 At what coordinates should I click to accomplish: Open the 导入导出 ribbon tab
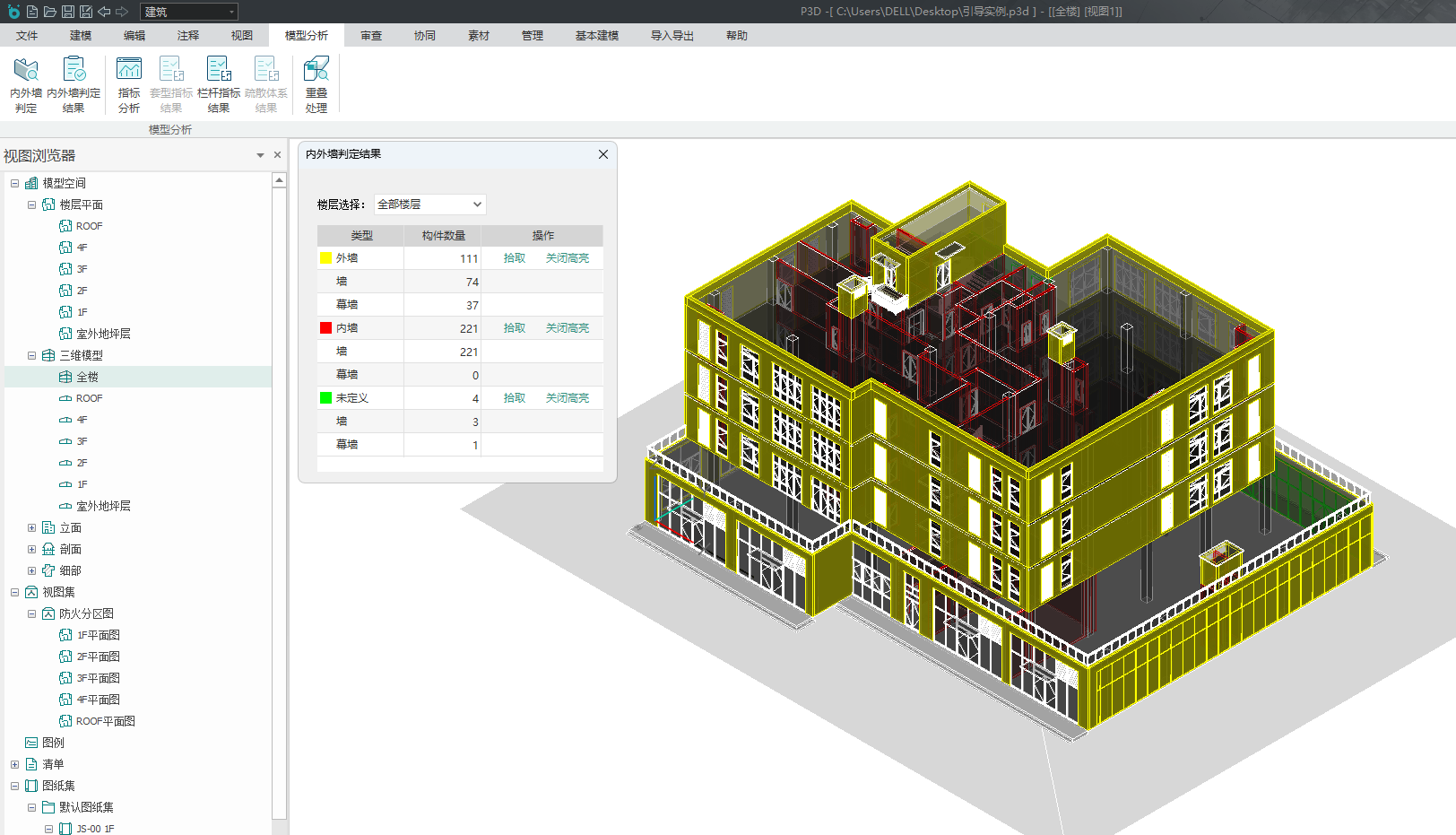point(672,36)
